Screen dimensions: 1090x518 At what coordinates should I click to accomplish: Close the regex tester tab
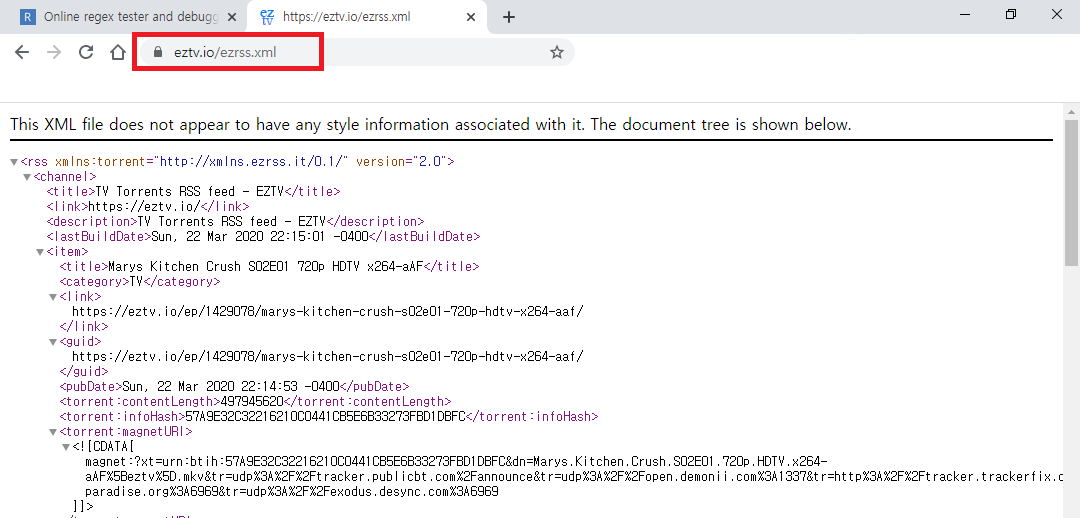click(x=232, y=17)
